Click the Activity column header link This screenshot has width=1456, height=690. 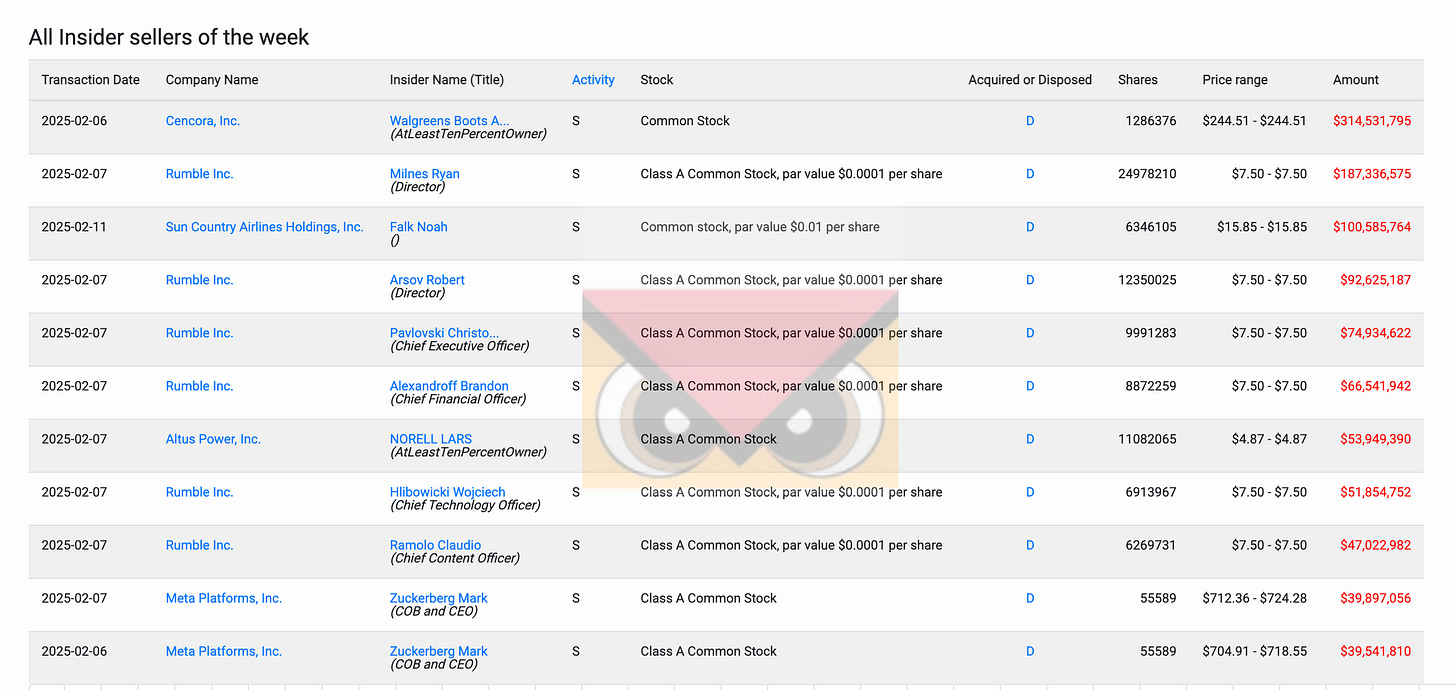coord(593,80)
